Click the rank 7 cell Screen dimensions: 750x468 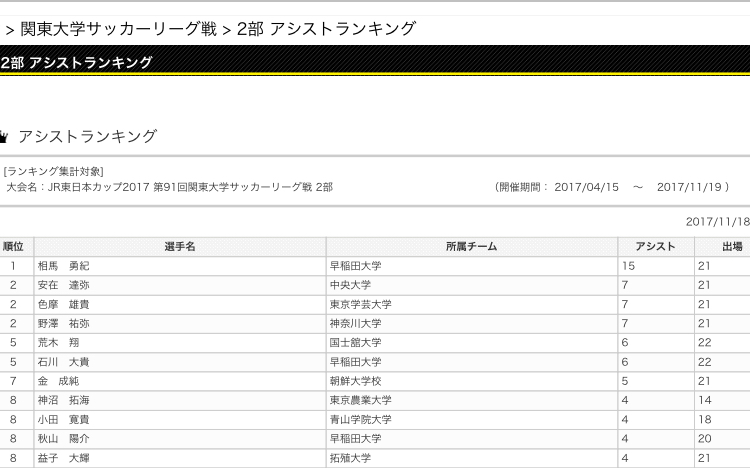13,381
